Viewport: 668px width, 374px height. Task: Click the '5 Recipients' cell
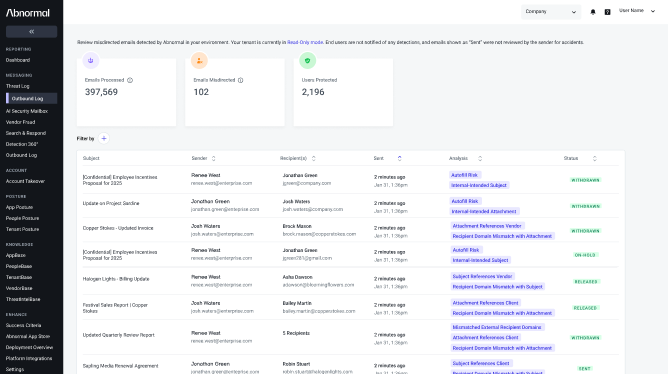click(x=296, y=333)
